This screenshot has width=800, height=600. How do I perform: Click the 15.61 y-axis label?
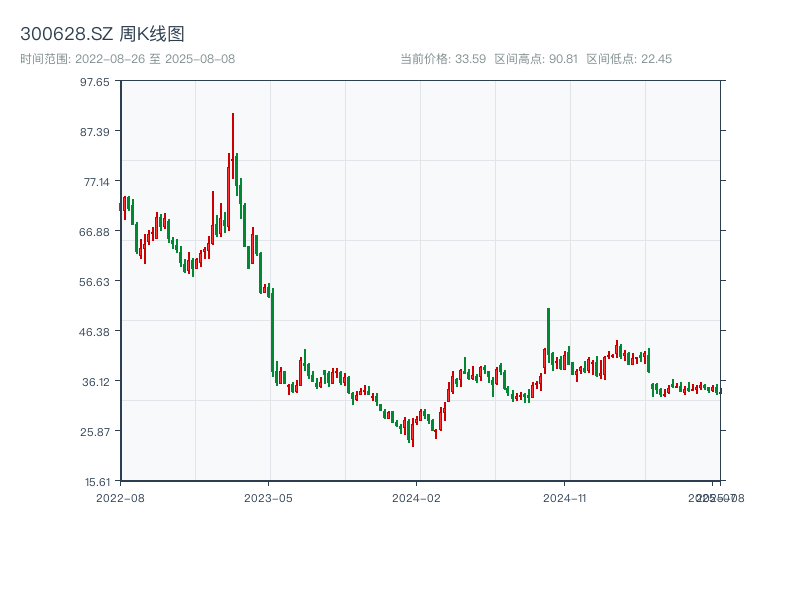point(95,481)
